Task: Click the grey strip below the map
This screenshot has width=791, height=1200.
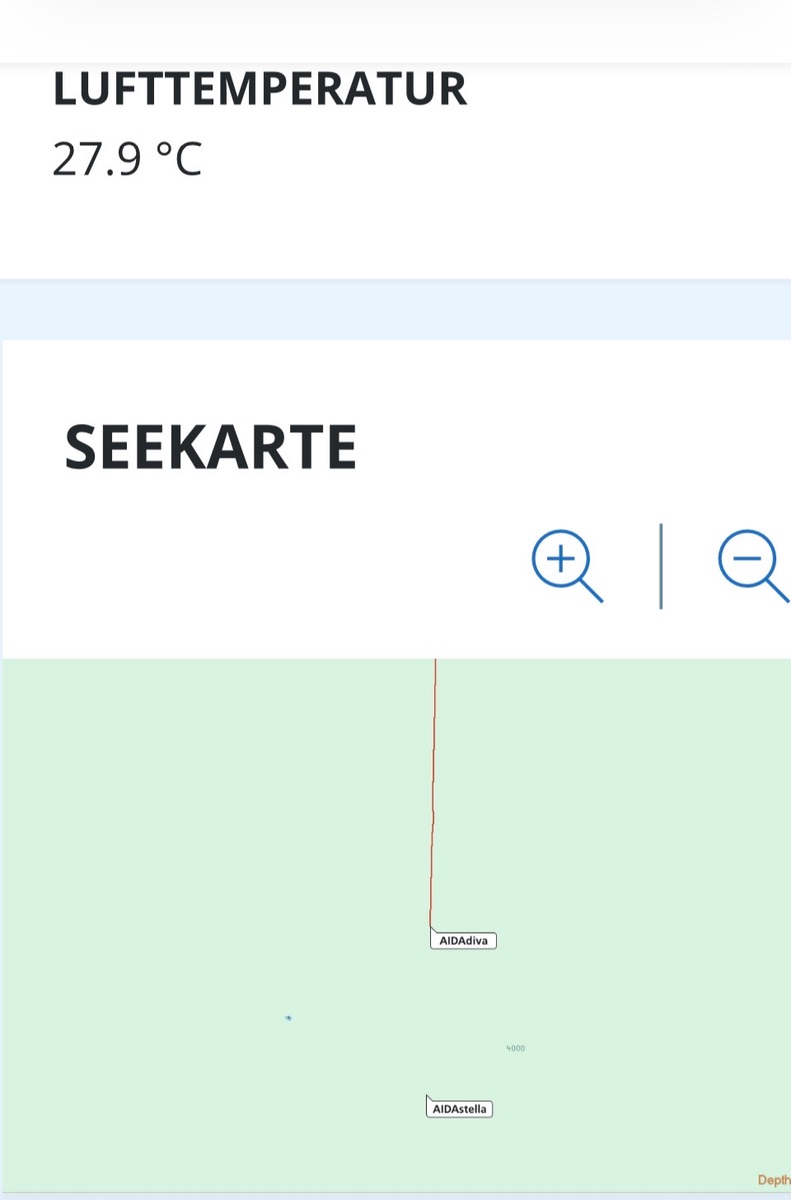Action: click(395, 1196)
